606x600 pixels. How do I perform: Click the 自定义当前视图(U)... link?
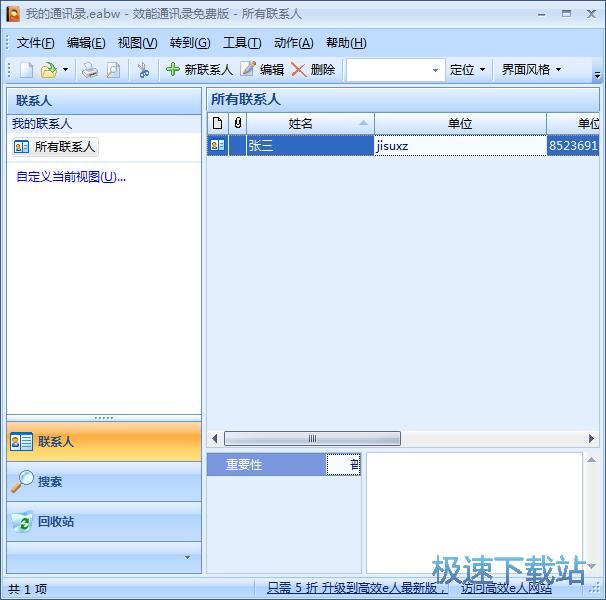(71, 177)
